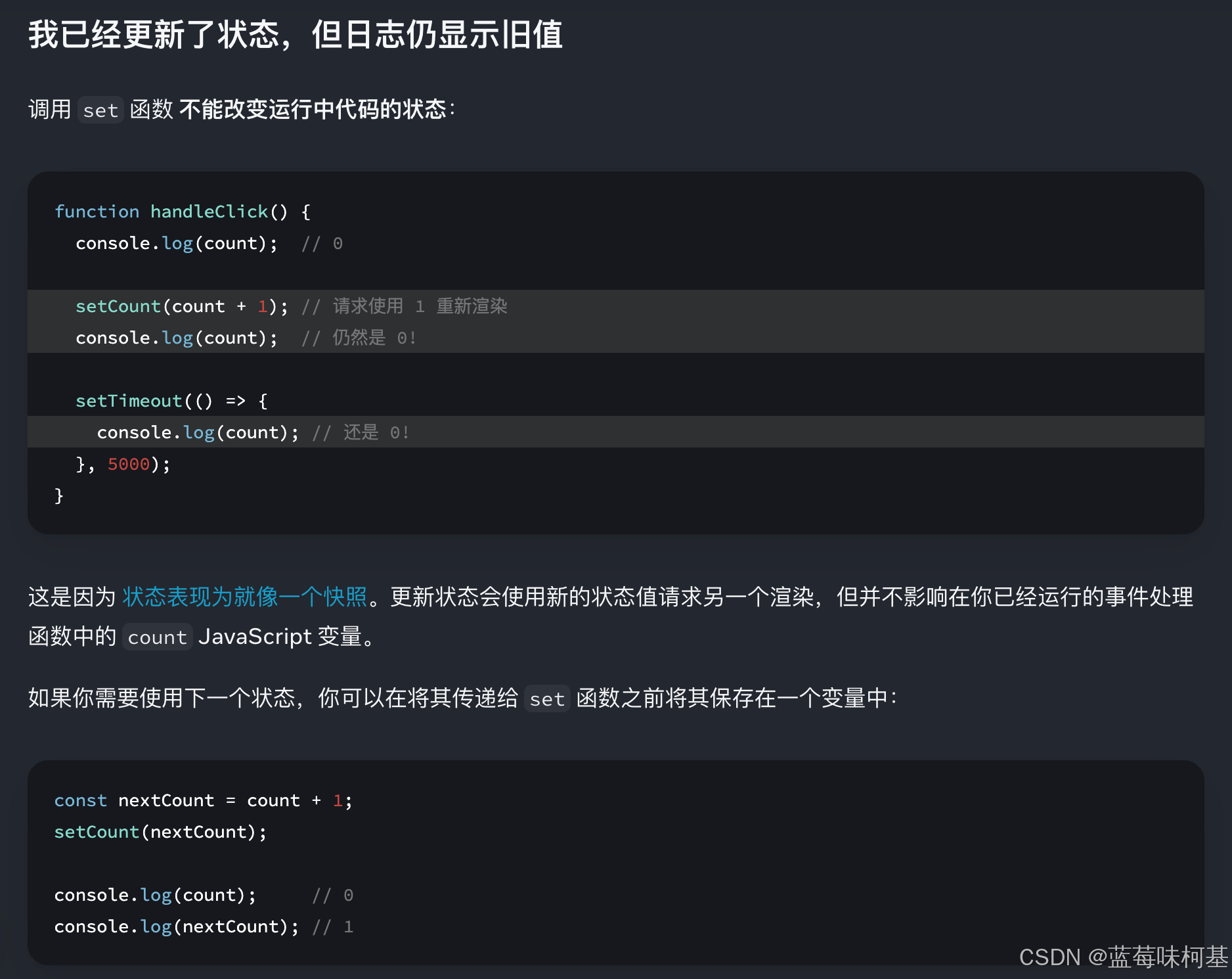Click the comment '请求使用 1 重新渲染'
The height and width of the screenshot is (979, 1232).
(420, 306)
